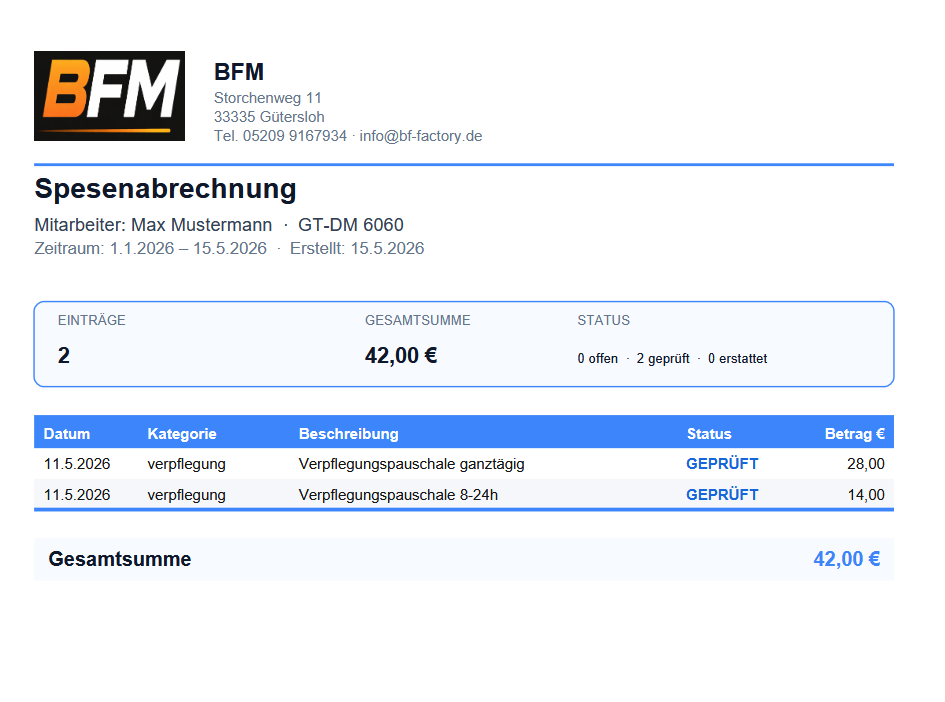Click the Datum column header
Viewport: 945px width, 702px height.
67,434
